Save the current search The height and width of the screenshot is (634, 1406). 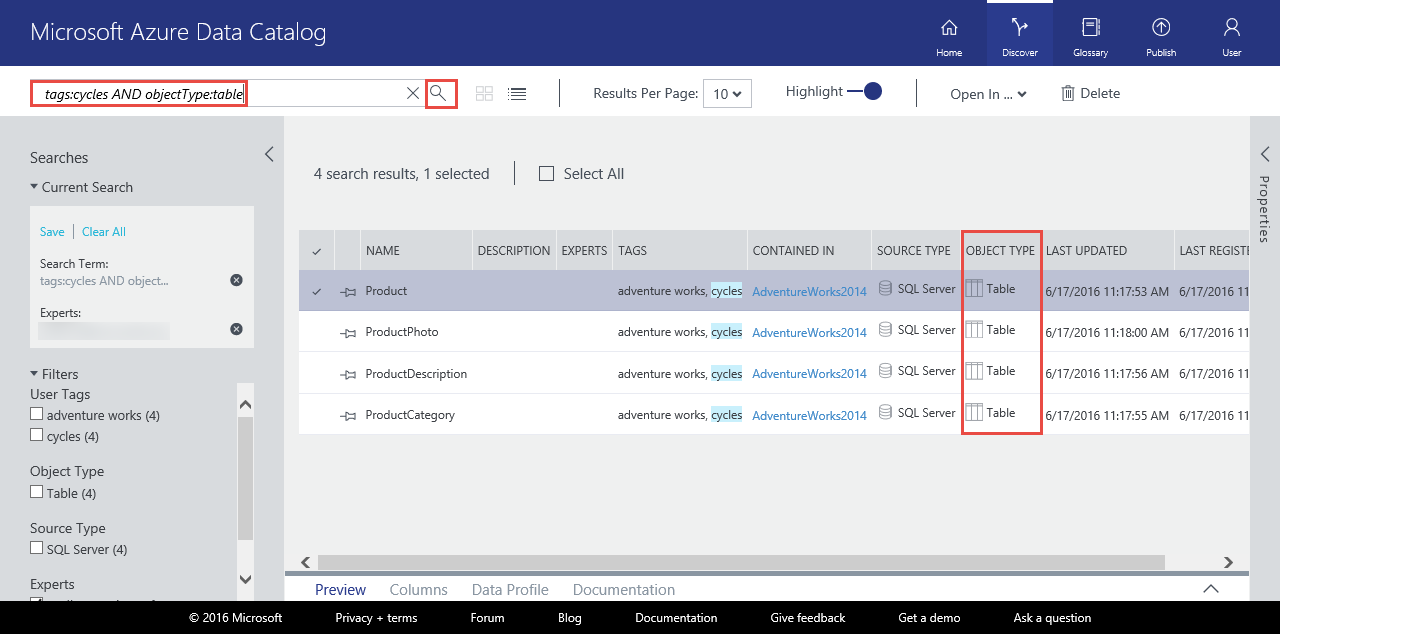pyautogui.click(x=52, y=232)
